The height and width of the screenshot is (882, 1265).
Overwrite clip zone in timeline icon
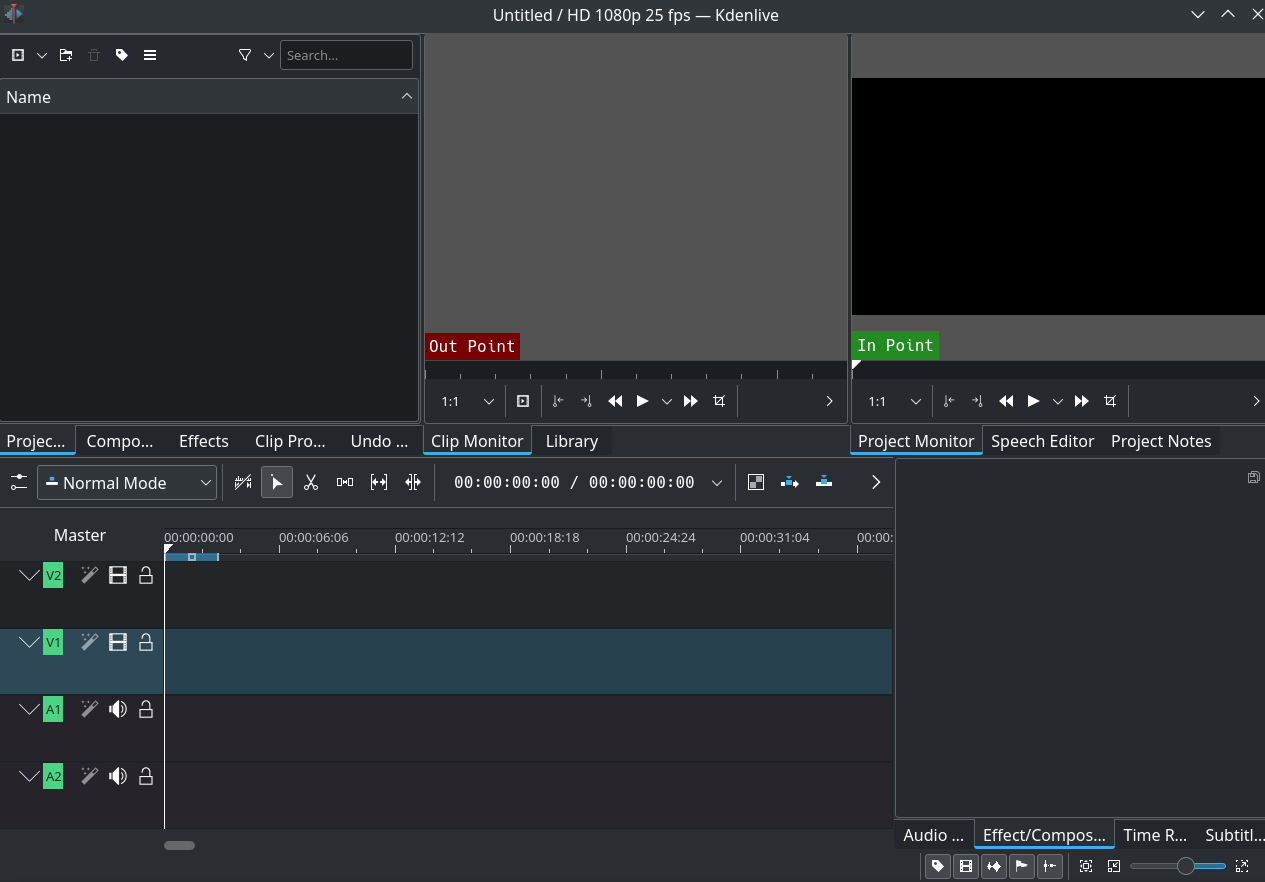point(824,482)
